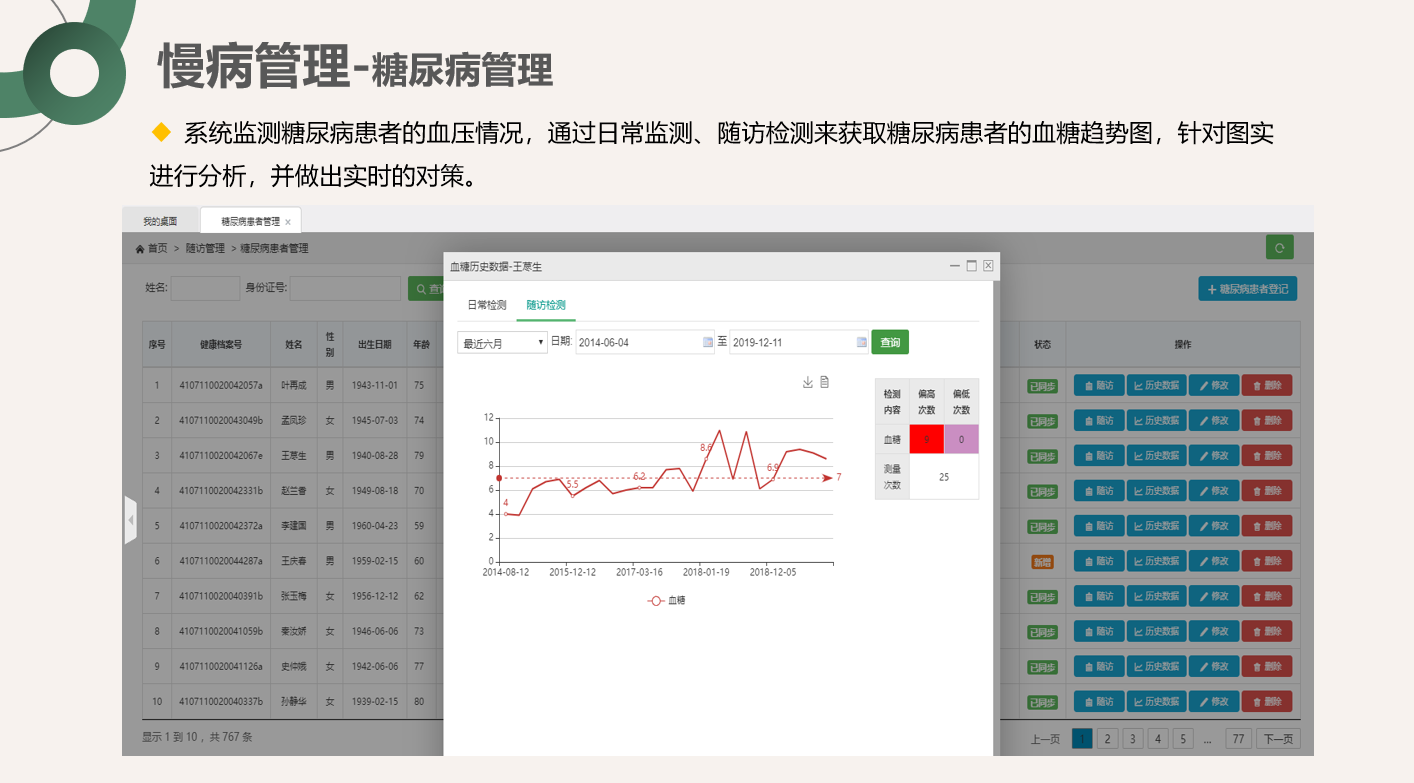Image resolution: width=1414 pixels, height=783 pixels.
Task: Toggle the 血糖 legend series marker
Action: point(656,600)
